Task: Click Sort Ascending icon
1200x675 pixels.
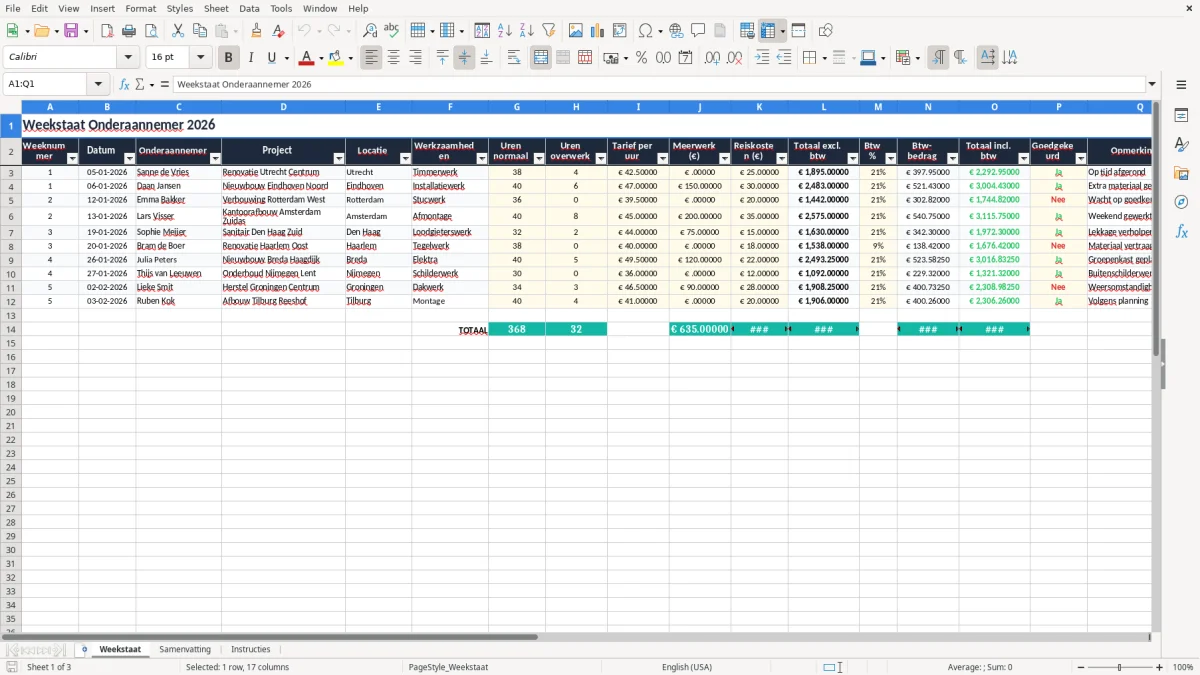Action: tap(505, 31)
